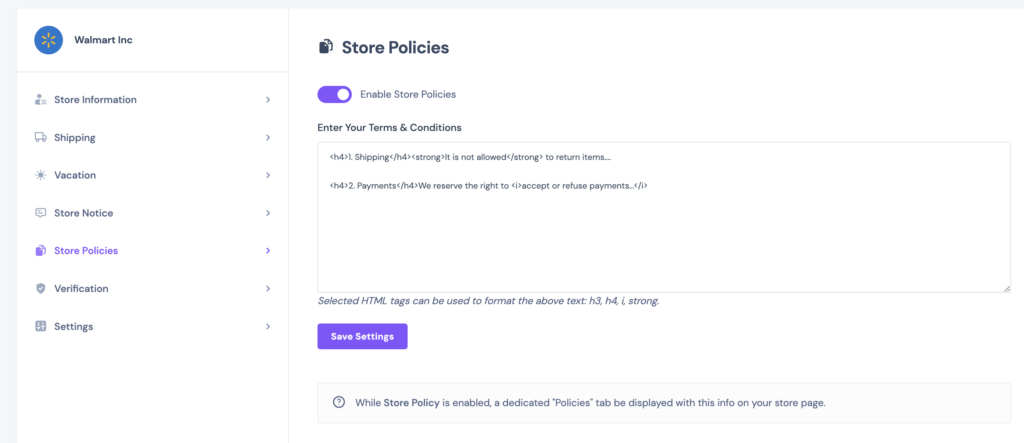Expand the Settings chevron arrow
The image size is (1024, 443).
tap(268, 326)
